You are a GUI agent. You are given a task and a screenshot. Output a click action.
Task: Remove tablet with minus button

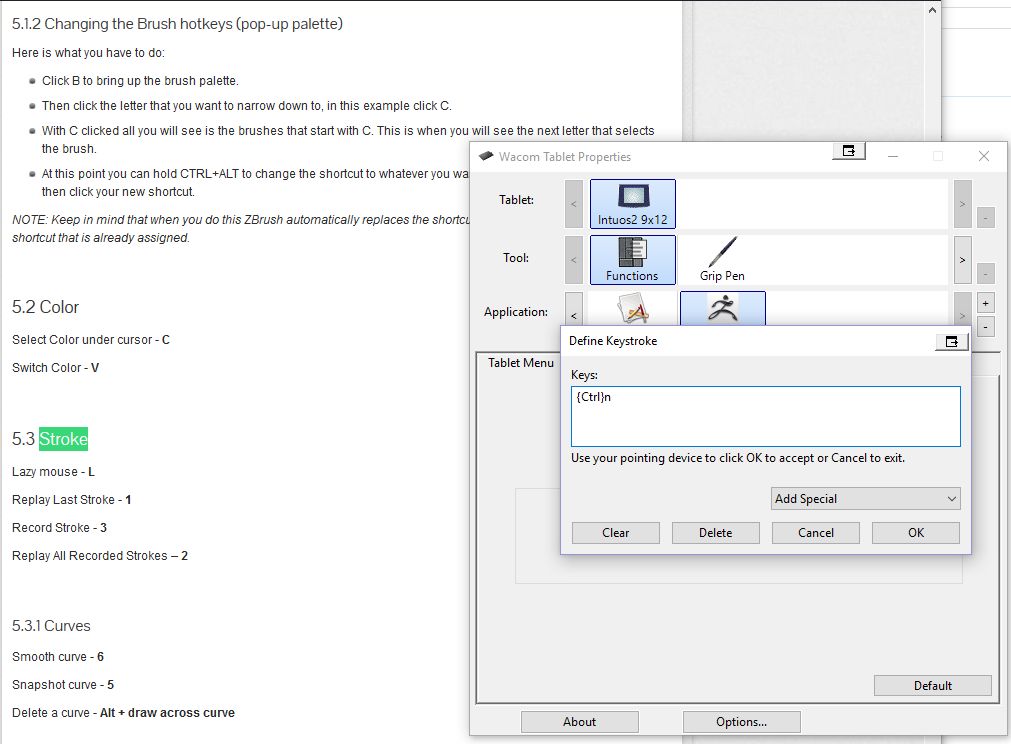tap(985, 218)
